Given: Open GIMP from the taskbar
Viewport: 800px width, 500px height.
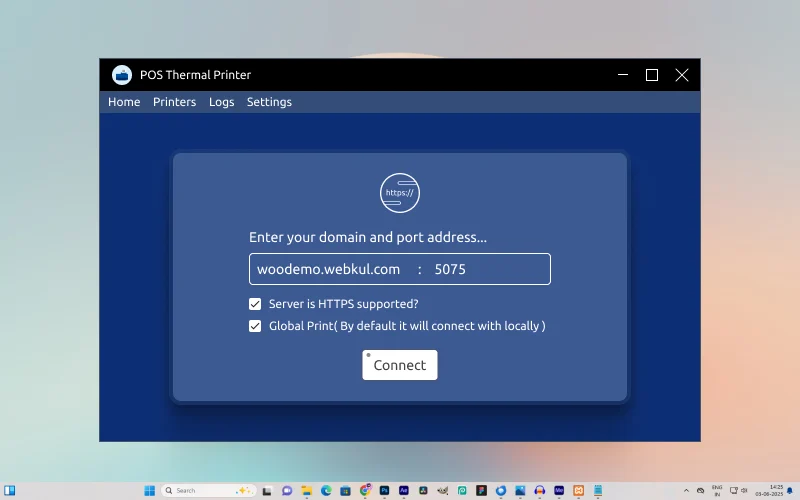Looking at the screenshot, I should [442, 491].
